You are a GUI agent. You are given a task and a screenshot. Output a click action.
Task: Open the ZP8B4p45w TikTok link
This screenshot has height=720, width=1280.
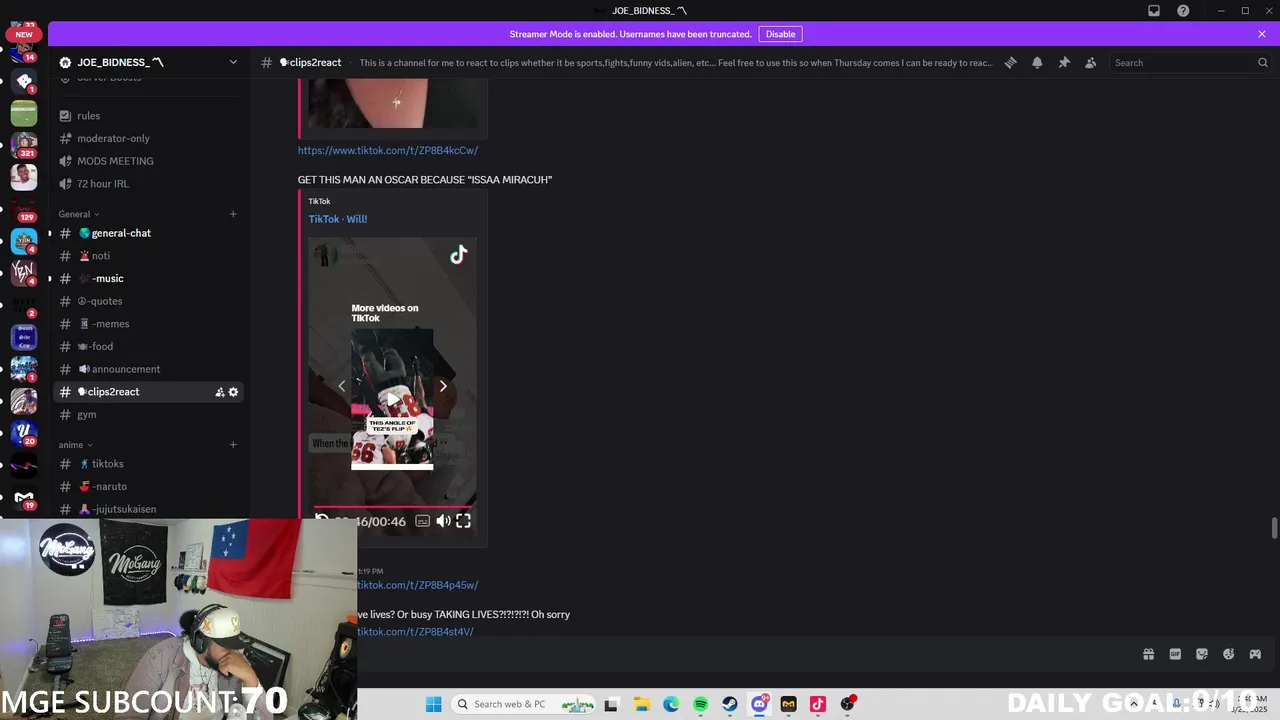[418, 585]
